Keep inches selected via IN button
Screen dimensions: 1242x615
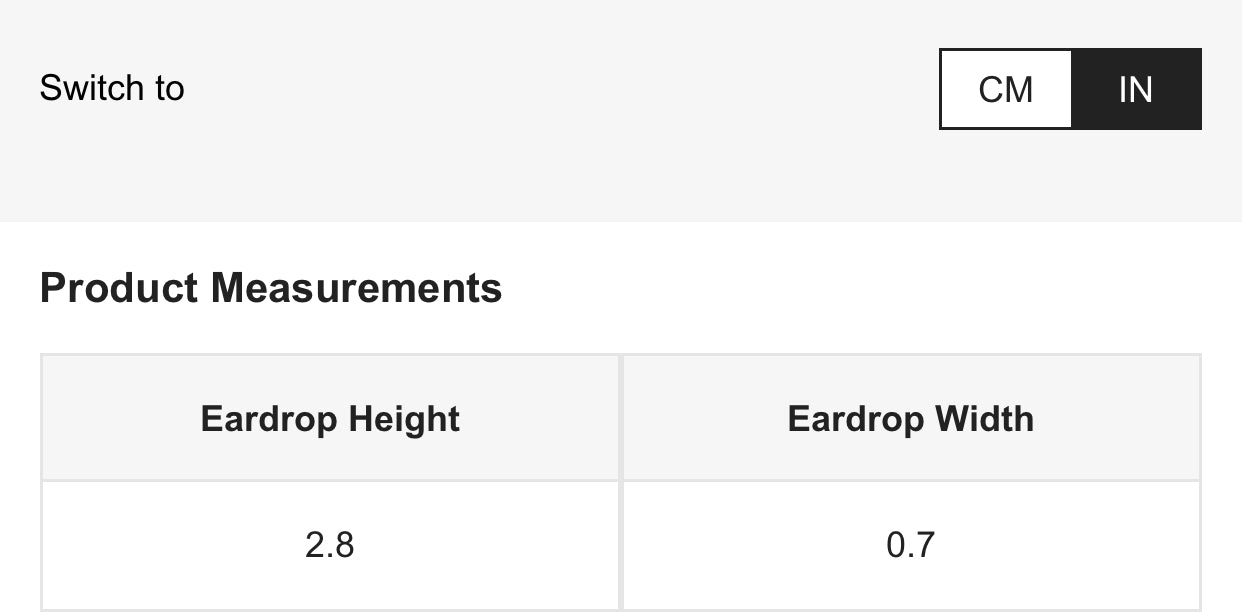pyautogui.click(x=1136, y=89)
